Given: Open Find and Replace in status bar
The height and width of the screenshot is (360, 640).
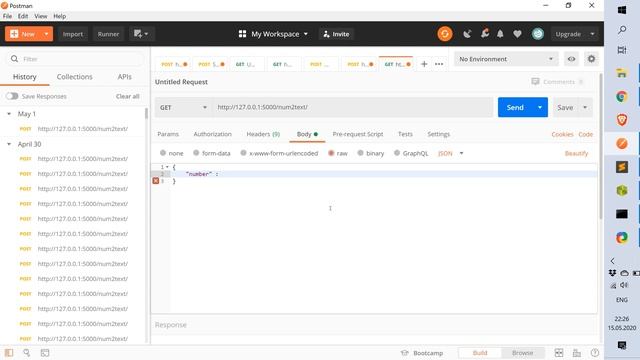Looking at the screenshot, I should click(x=27, y=353).
